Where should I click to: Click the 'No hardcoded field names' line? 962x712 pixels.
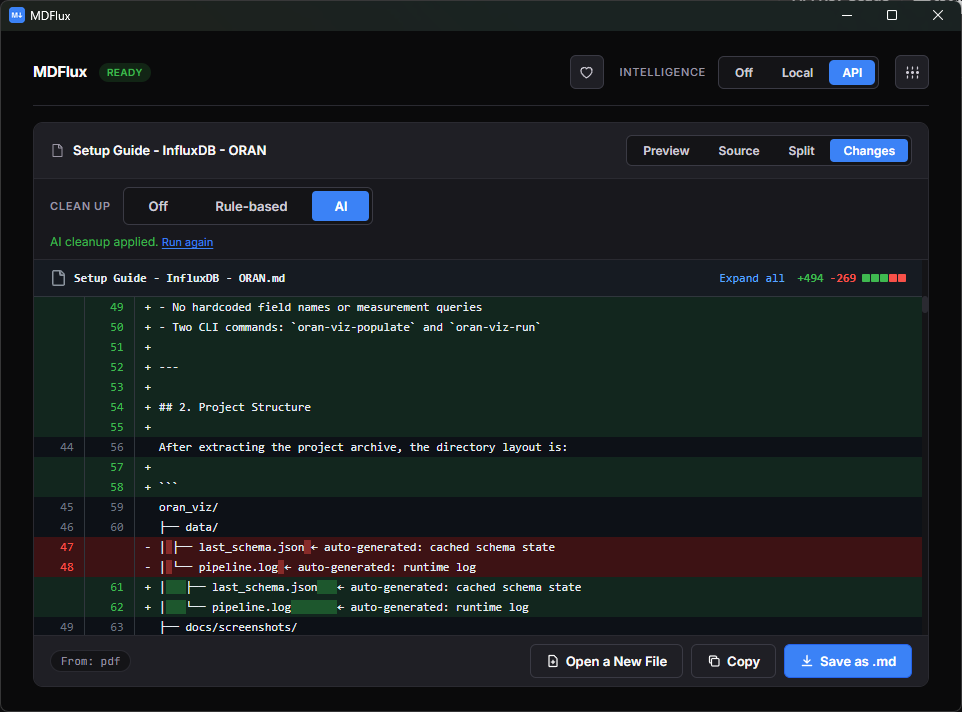coord(478,307)
